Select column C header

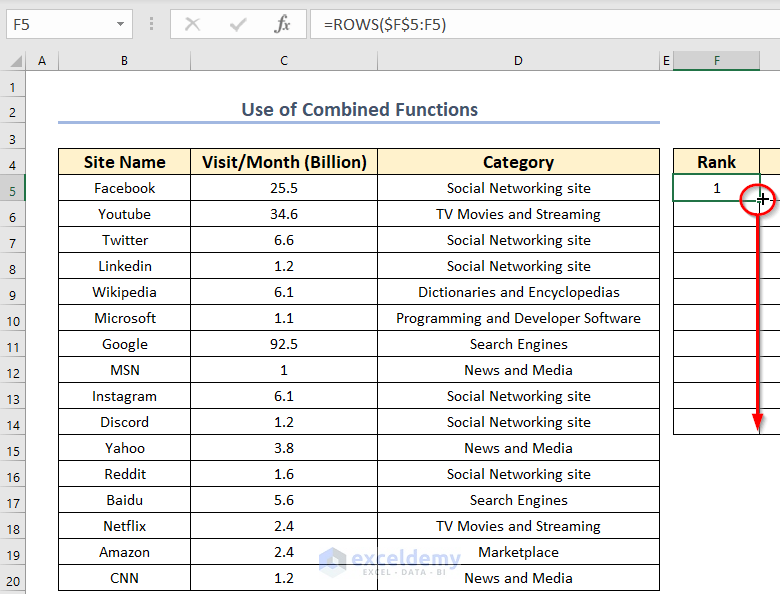tap(284, 61)
